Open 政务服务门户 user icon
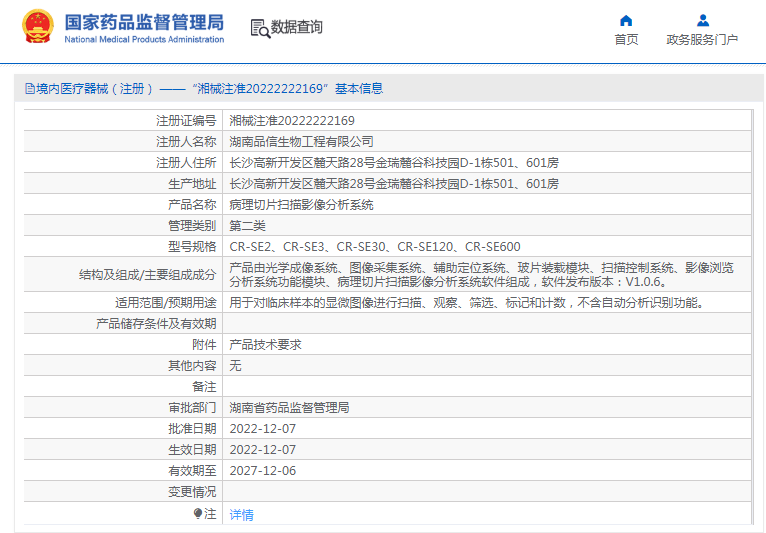Screen dimensions: 766x533 (702, 21)
